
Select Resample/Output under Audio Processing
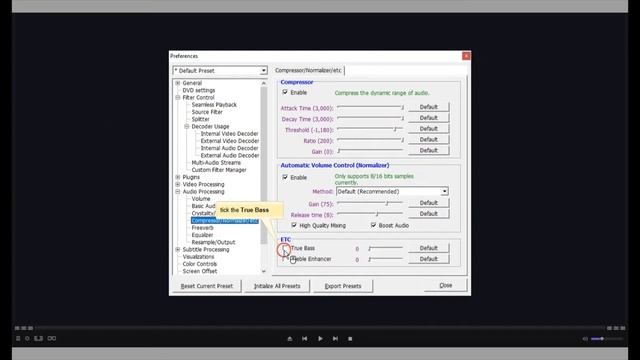pos(213,242)
